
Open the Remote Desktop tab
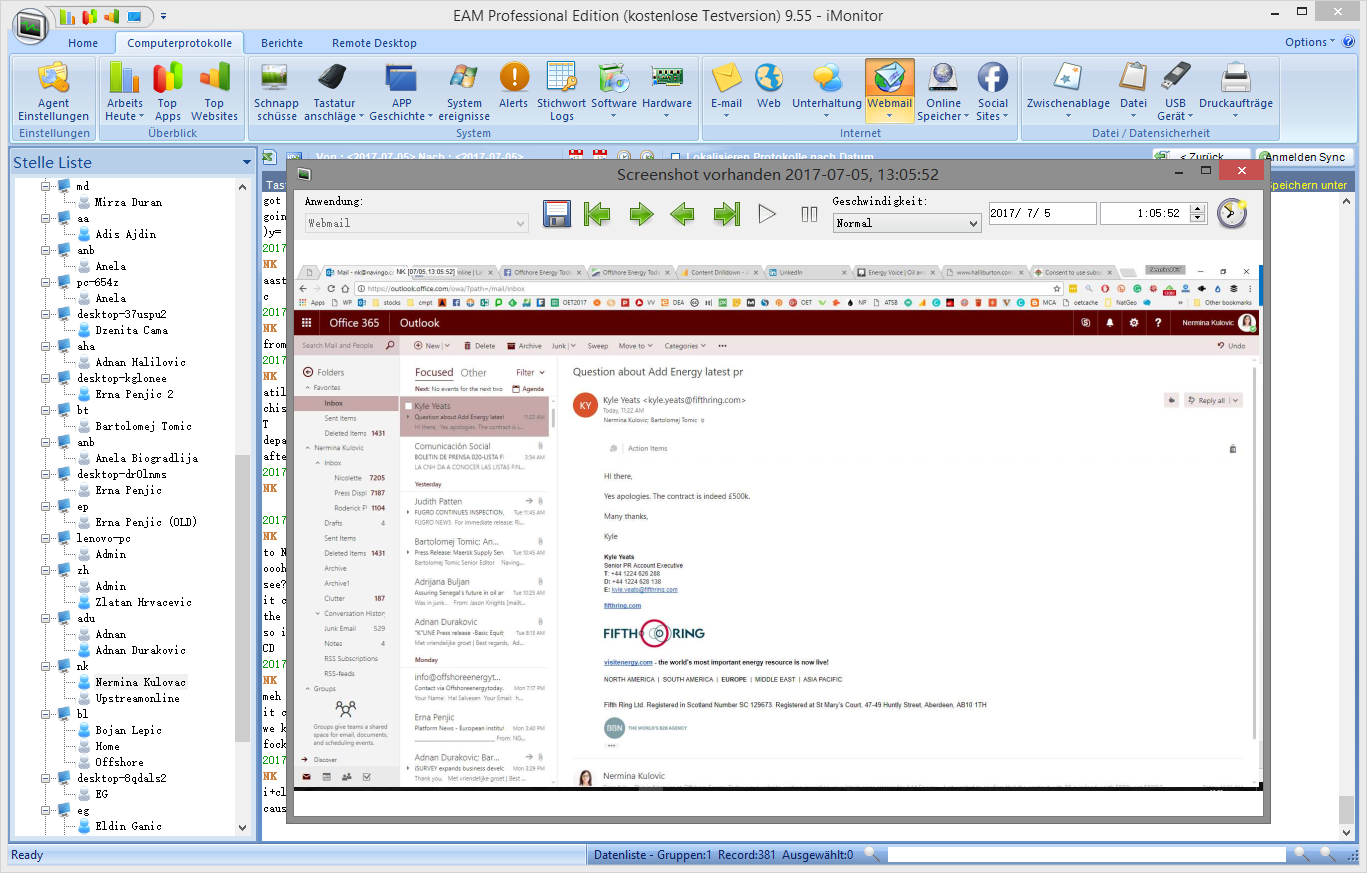(x=374, y=43)
